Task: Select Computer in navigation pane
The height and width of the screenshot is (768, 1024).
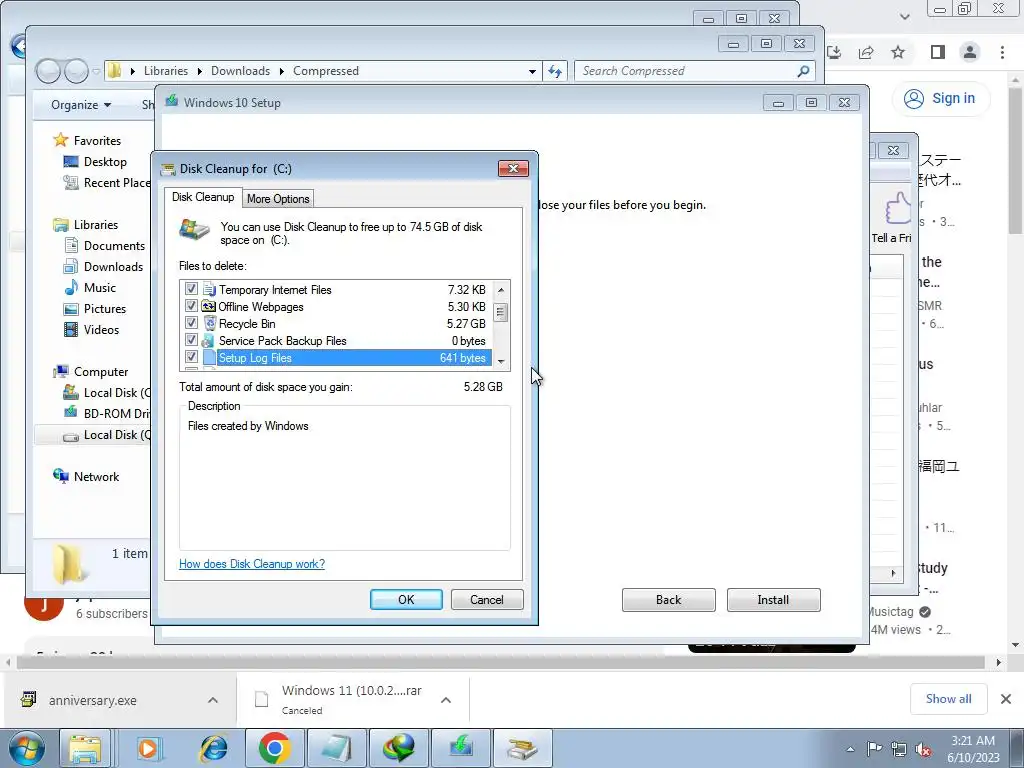Action: click(101, 372)
